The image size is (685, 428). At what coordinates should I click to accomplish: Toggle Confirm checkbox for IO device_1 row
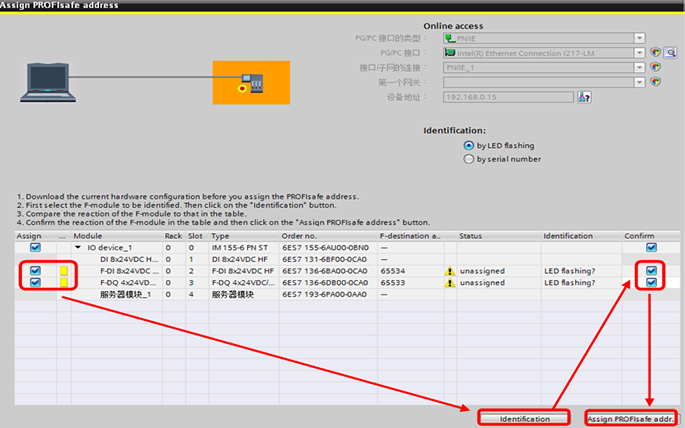pyautogui.click(x=651, y=247)
